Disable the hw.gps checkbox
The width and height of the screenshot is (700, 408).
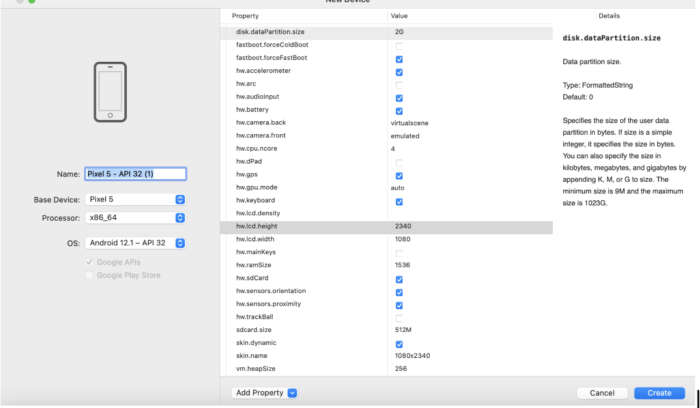coord(399,176)
